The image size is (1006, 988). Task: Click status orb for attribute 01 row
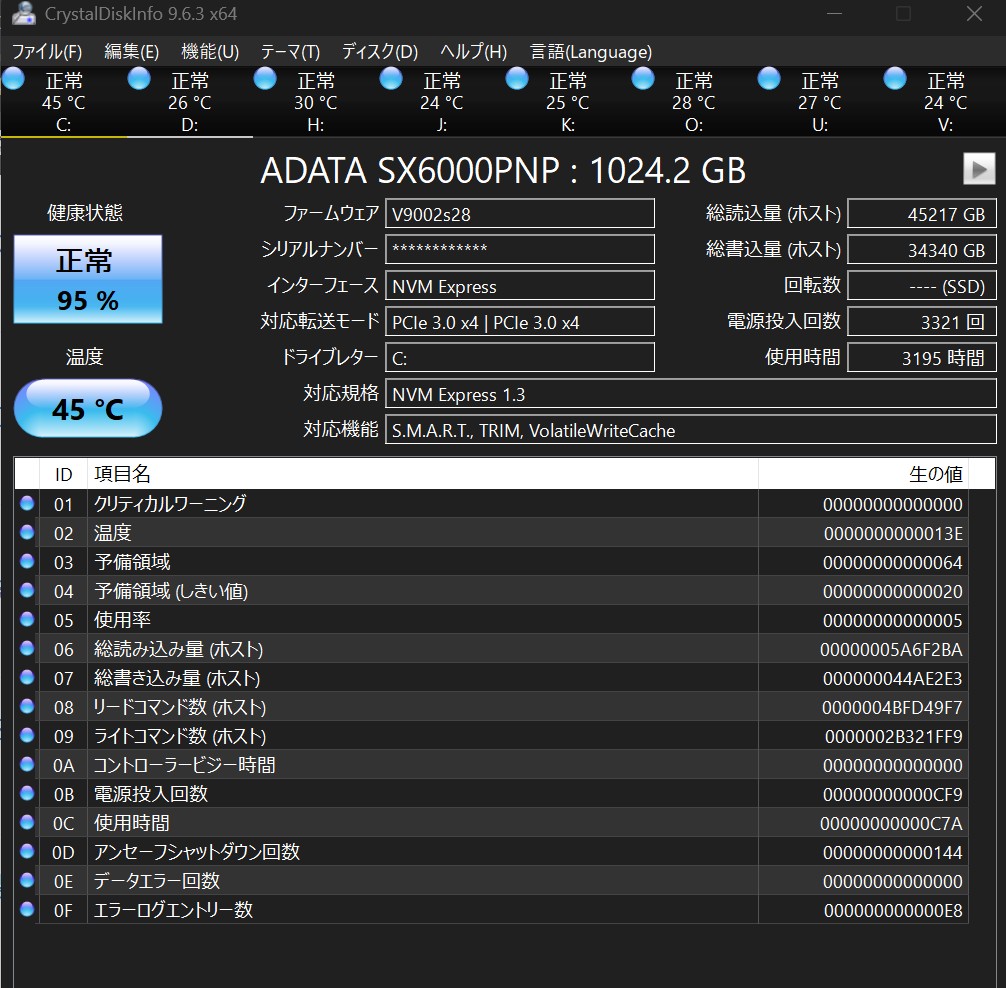[27, 503]
